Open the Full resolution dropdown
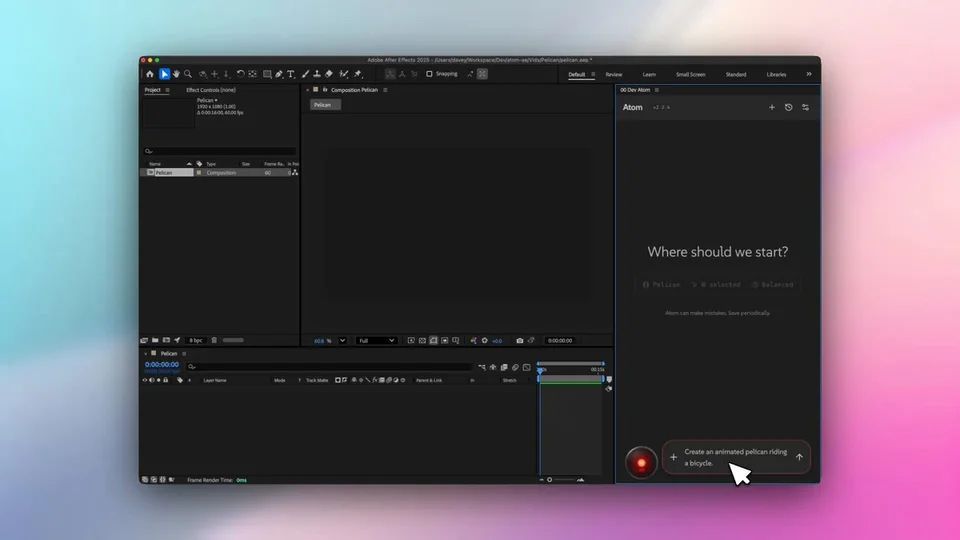The width and height of the screenshot is (960, 540). pyautogui.click(x=376, y=340)
